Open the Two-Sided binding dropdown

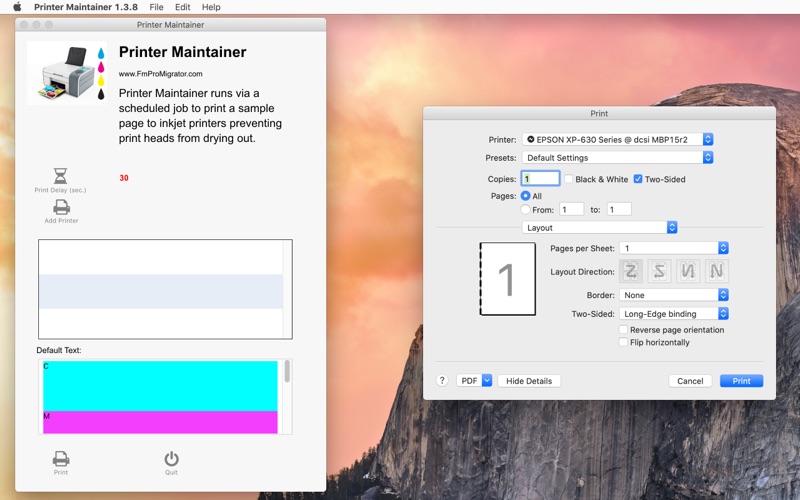(x=674, y=314)
